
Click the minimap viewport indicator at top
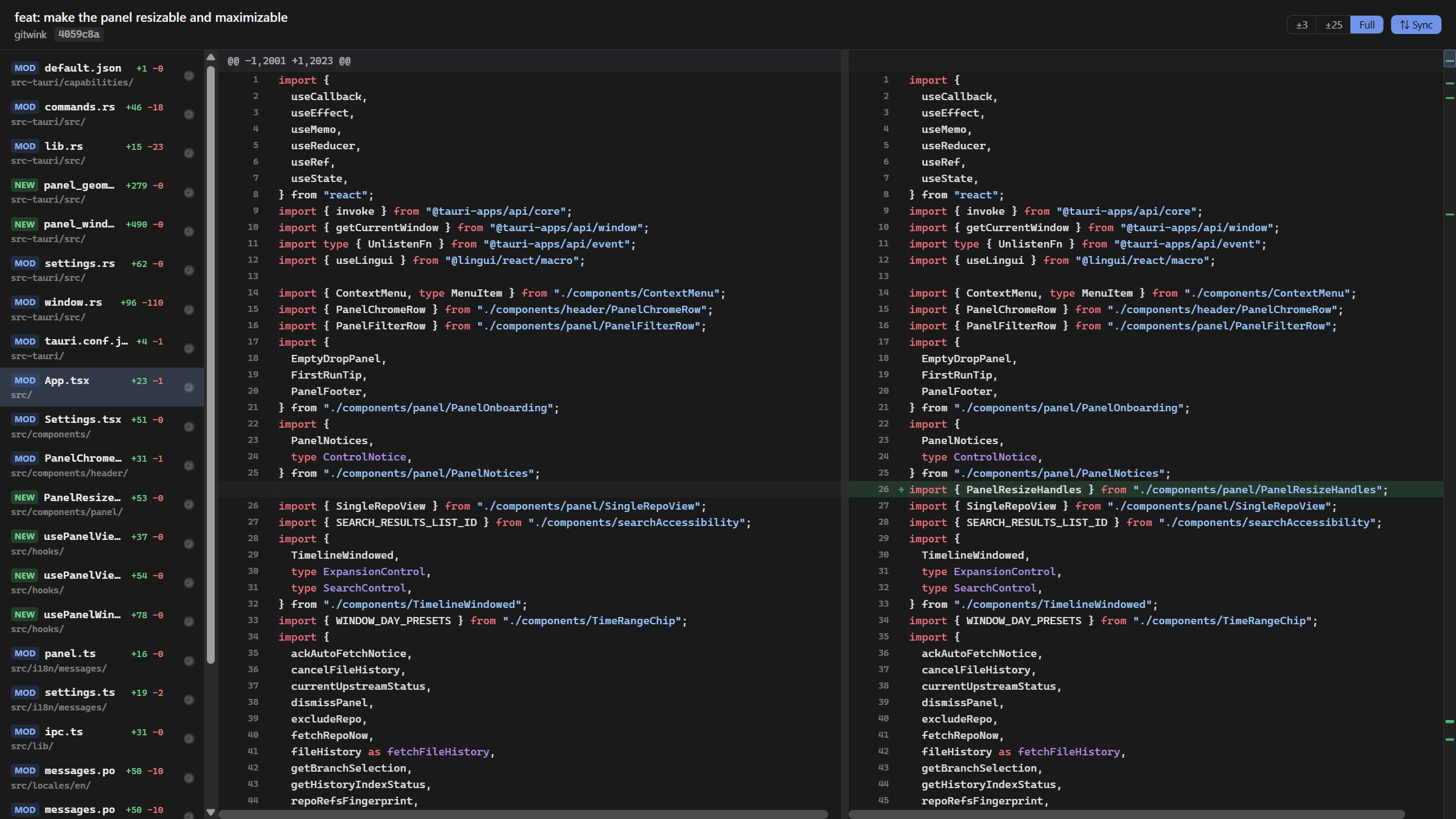(1449, 59)
